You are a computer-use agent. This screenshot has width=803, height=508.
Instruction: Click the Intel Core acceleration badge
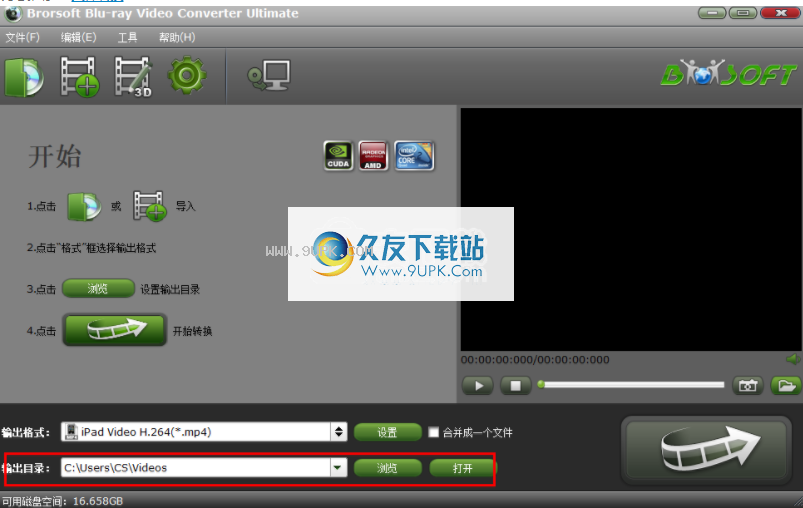(414, 156)
